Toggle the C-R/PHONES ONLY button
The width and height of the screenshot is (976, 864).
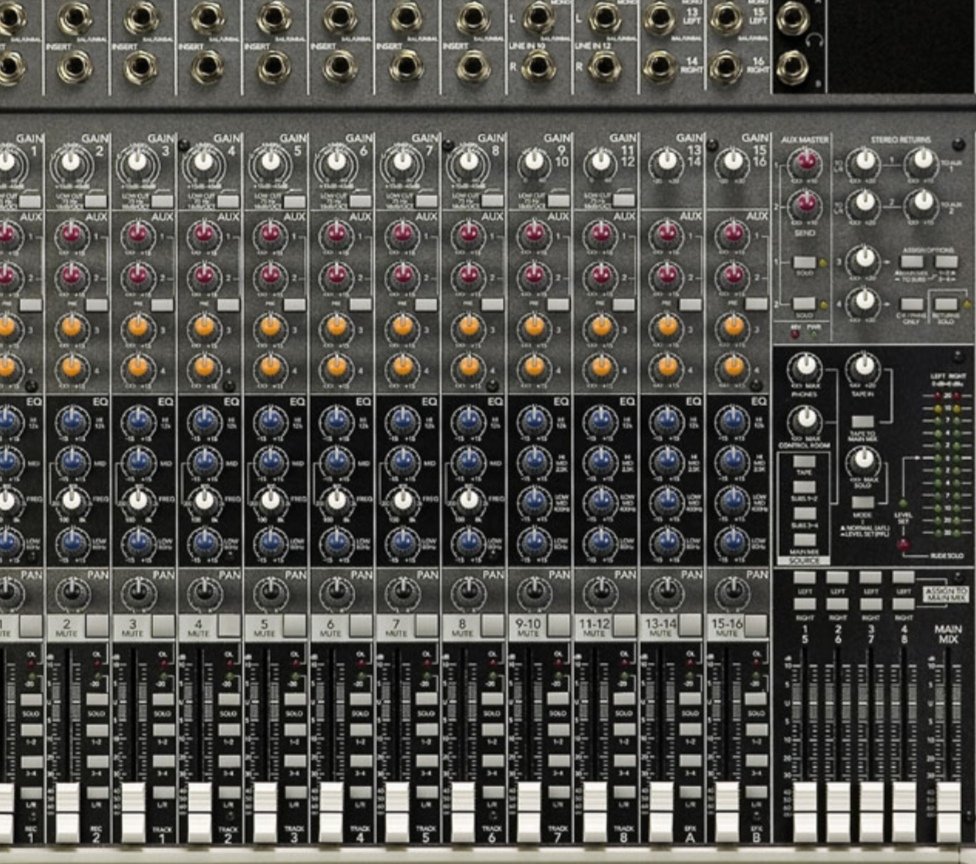(912, 304)
